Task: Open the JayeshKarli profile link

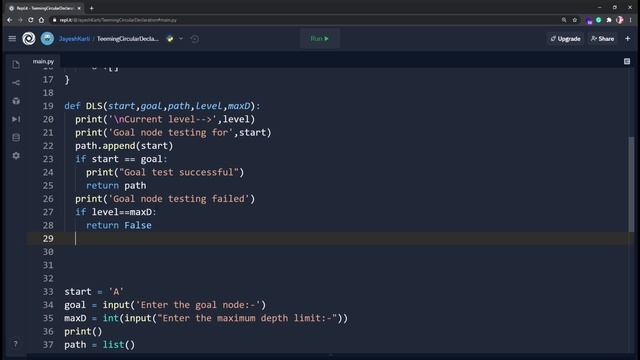Action: pos(74,39)
